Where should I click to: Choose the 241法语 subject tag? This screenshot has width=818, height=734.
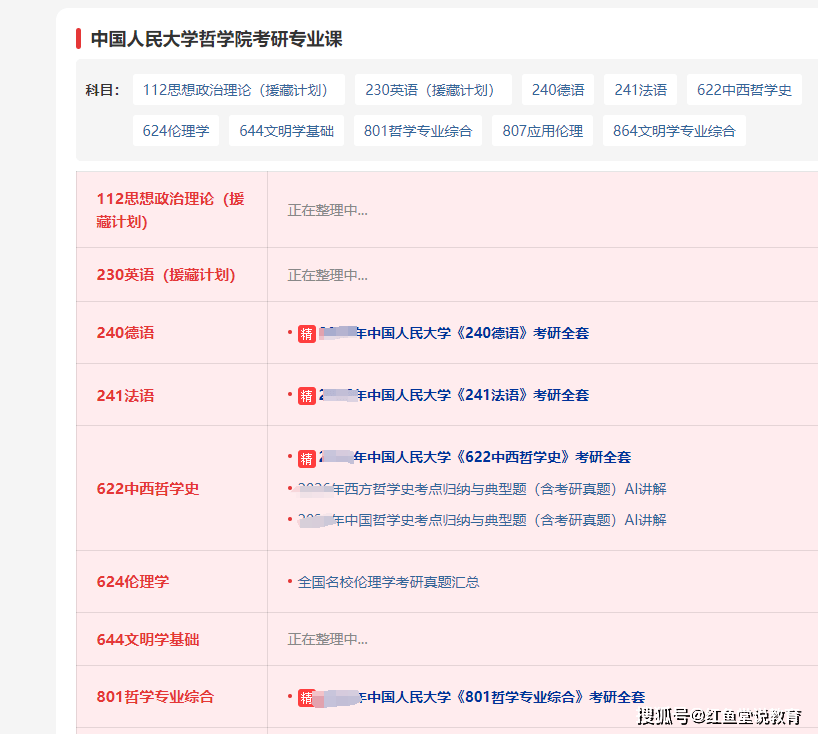(640, 90)
